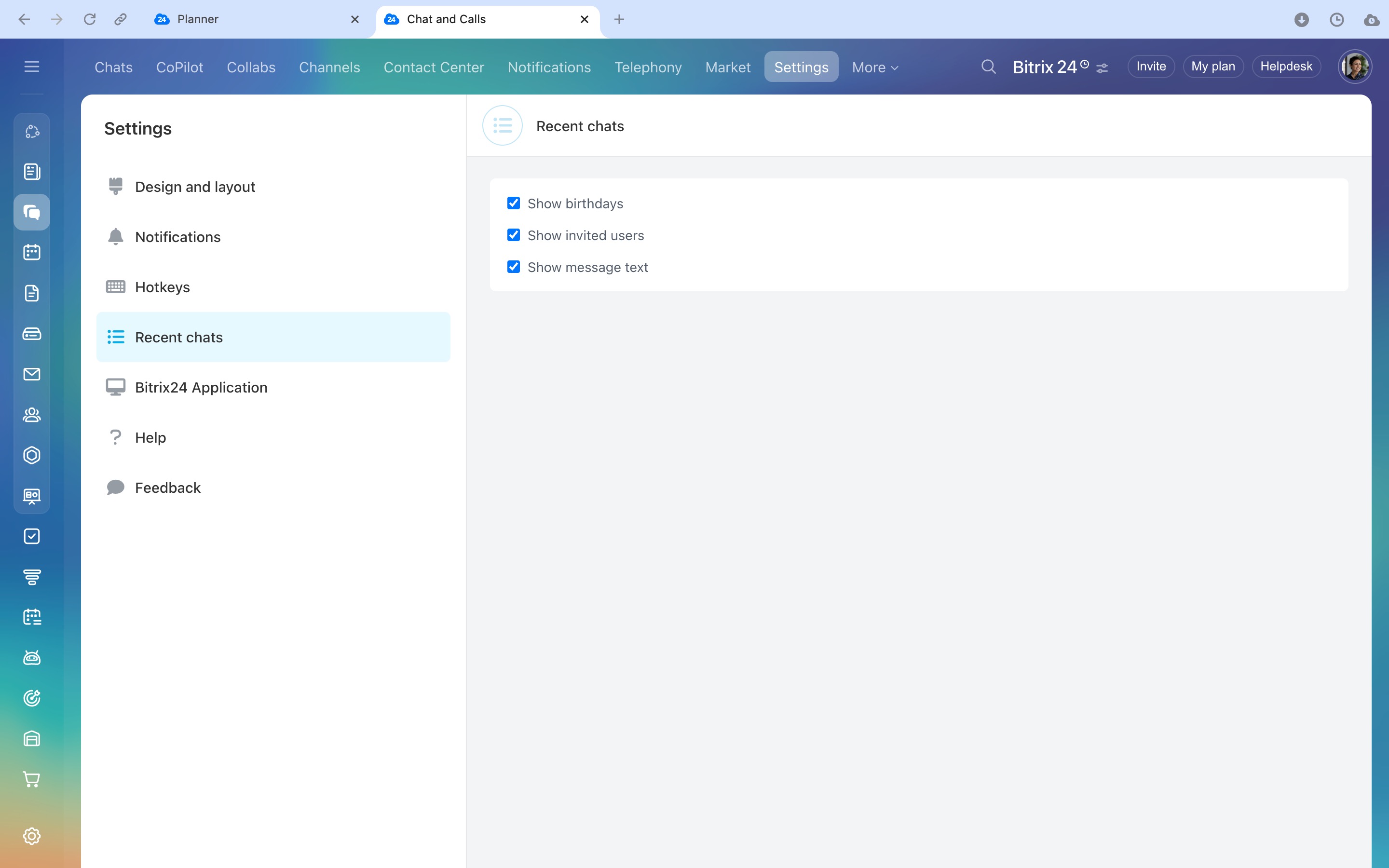Viewport: 1389px width, 868px height.
Task: Open a new browser tab with plus
Action: pyautogui.click(x=619, y=19)
